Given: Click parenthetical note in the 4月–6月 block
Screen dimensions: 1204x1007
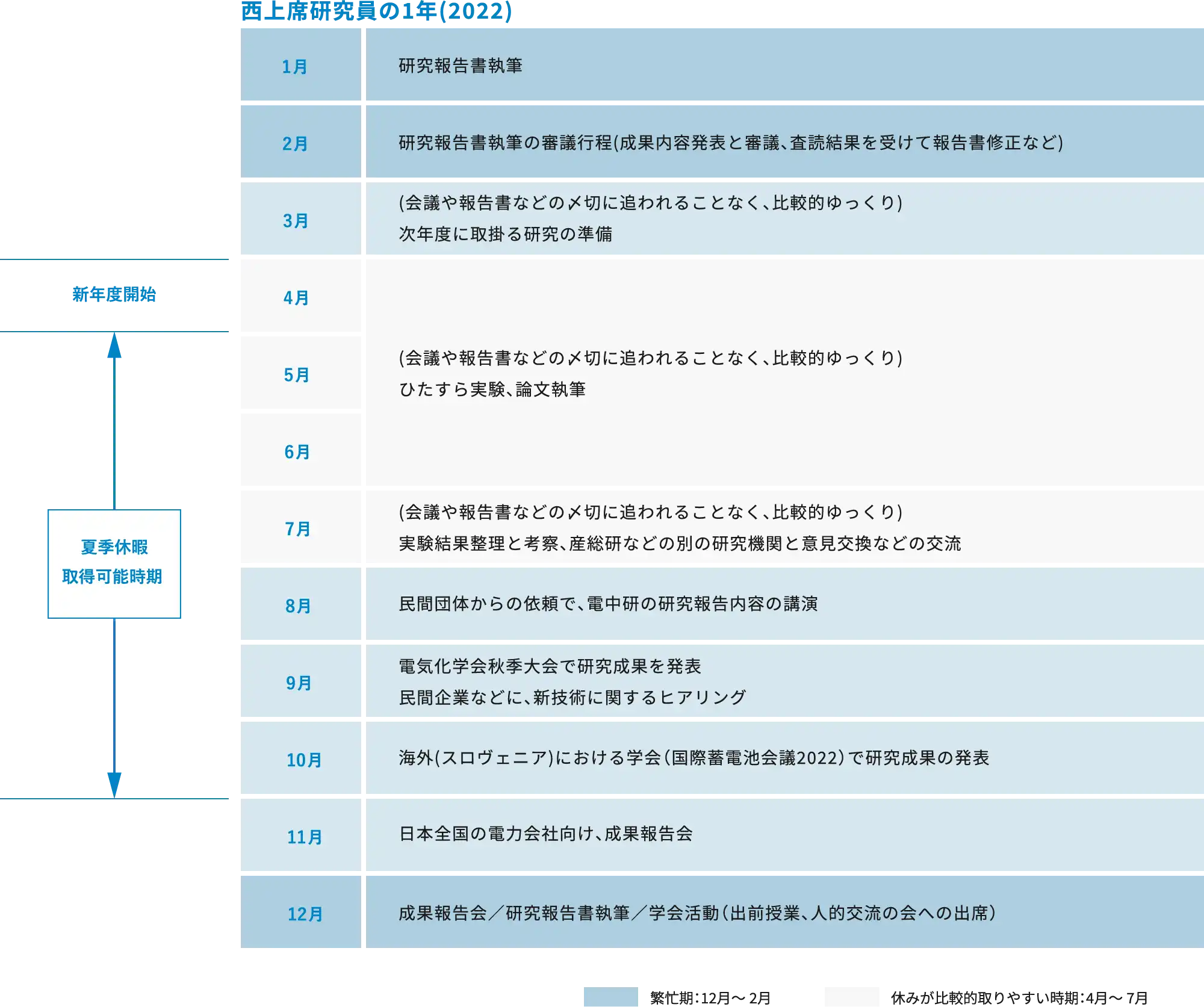Looking at the screenshot, I should [650, 358].
